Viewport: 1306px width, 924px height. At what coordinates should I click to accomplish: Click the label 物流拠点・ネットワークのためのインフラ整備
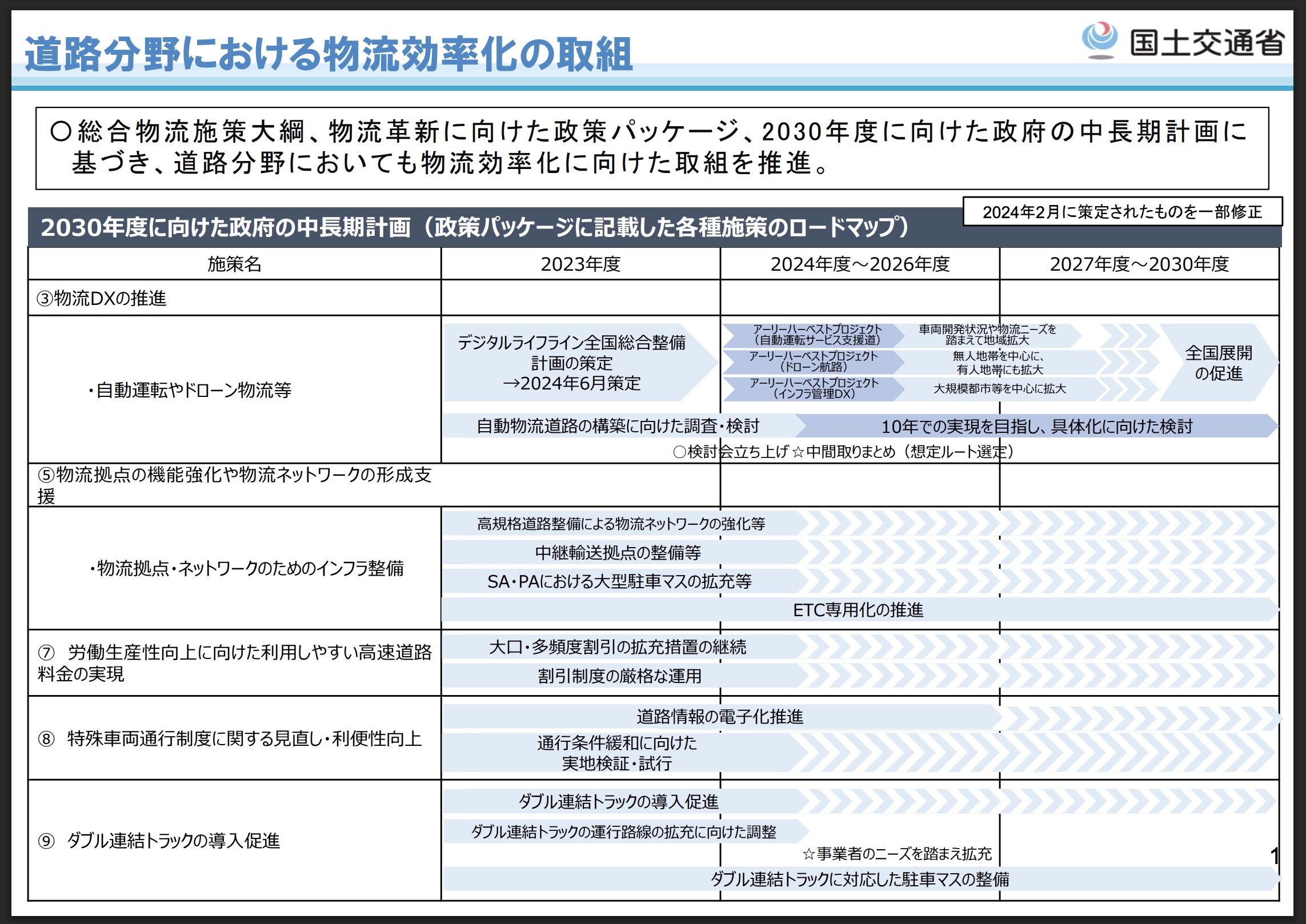pyautogui.click(x=246, y=568)
